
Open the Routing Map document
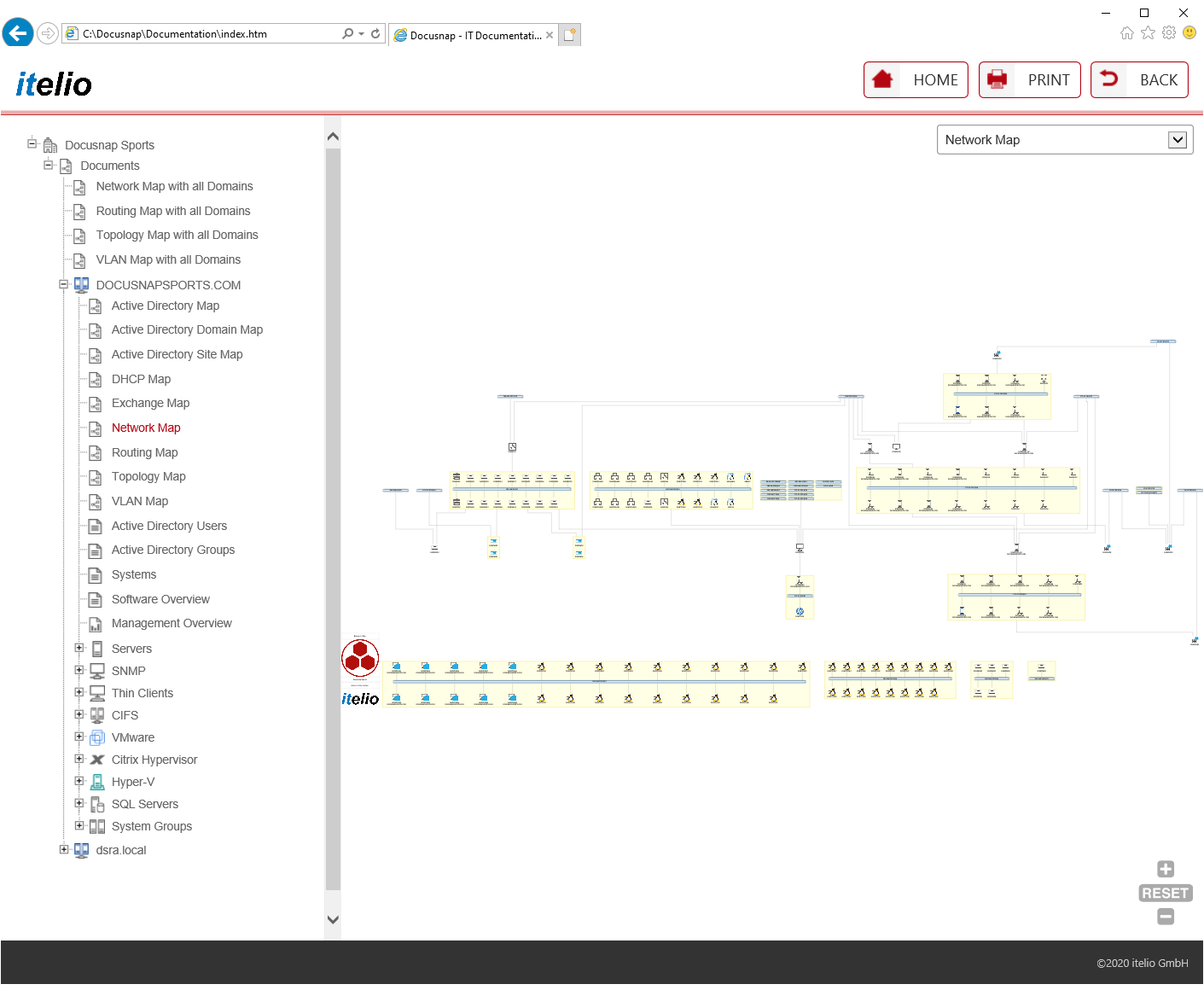click(144, 452)
